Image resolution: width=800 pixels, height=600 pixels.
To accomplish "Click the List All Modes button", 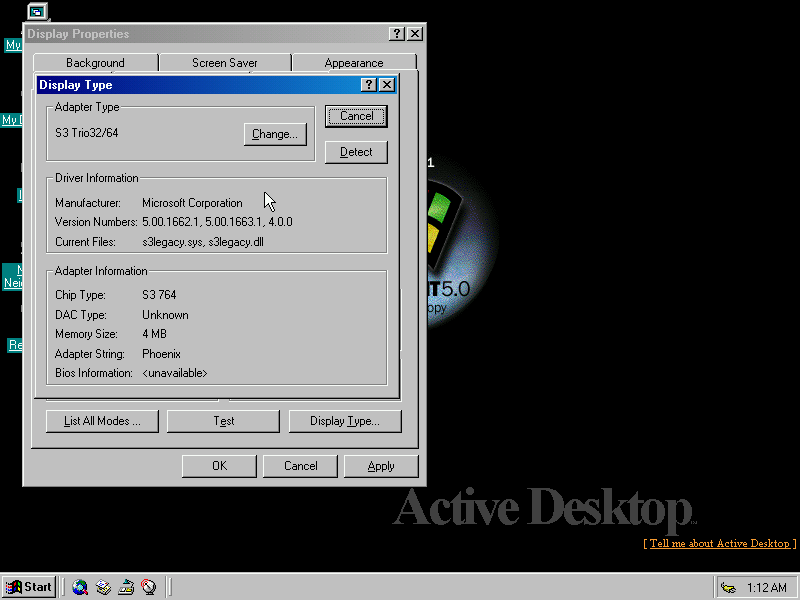I will click(x=101, y=421).
